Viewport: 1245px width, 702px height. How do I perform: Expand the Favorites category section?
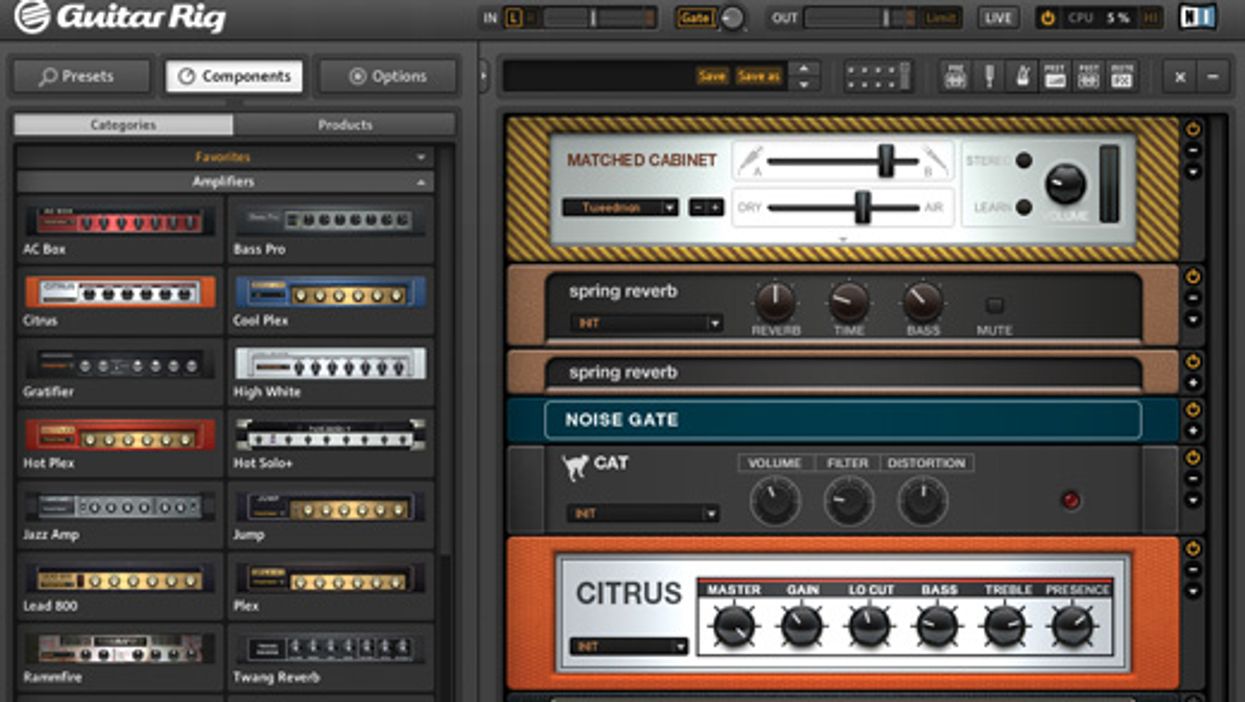click(x=421, y=157)
